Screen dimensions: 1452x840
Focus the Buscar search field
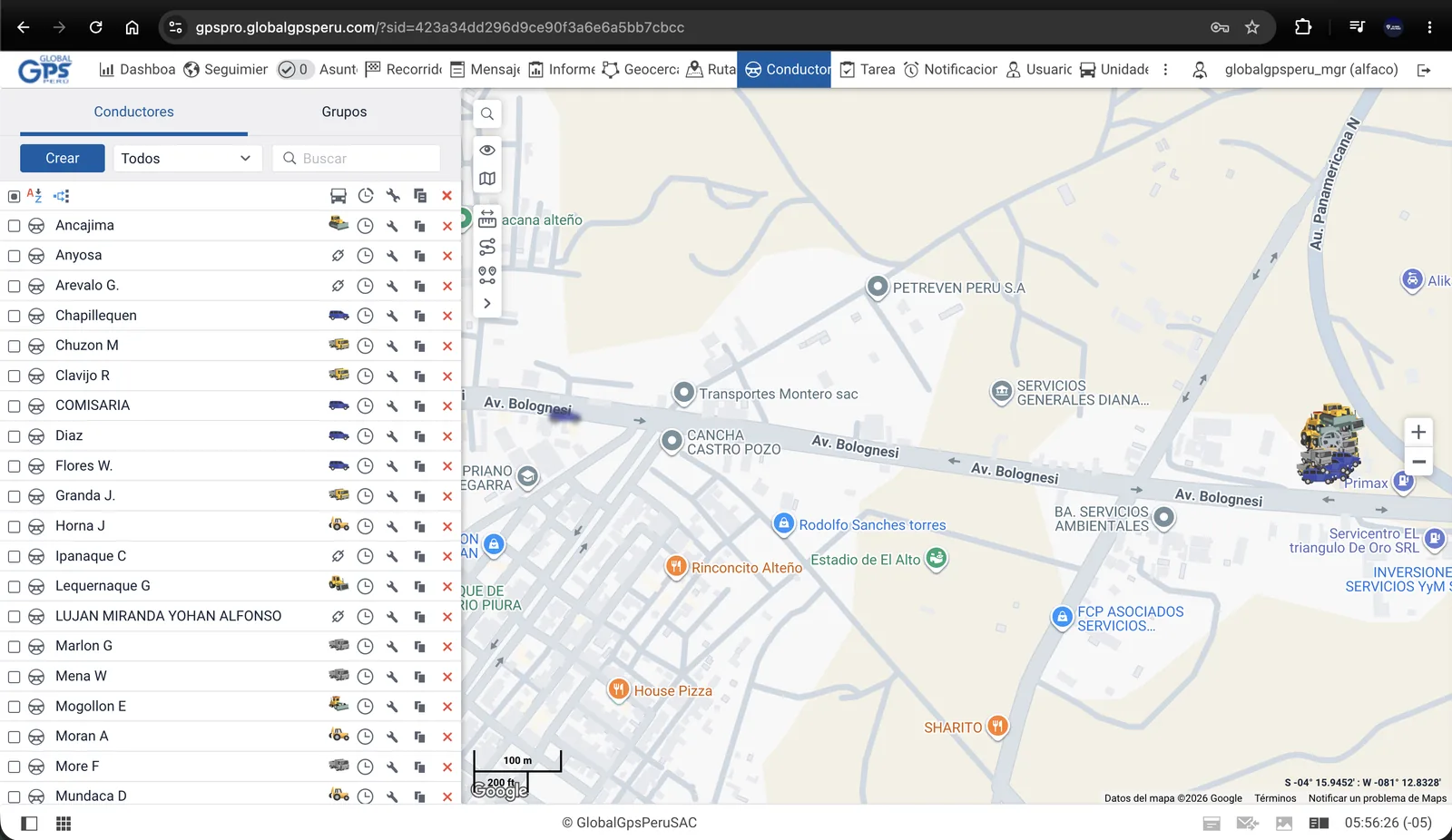point(357,158)
